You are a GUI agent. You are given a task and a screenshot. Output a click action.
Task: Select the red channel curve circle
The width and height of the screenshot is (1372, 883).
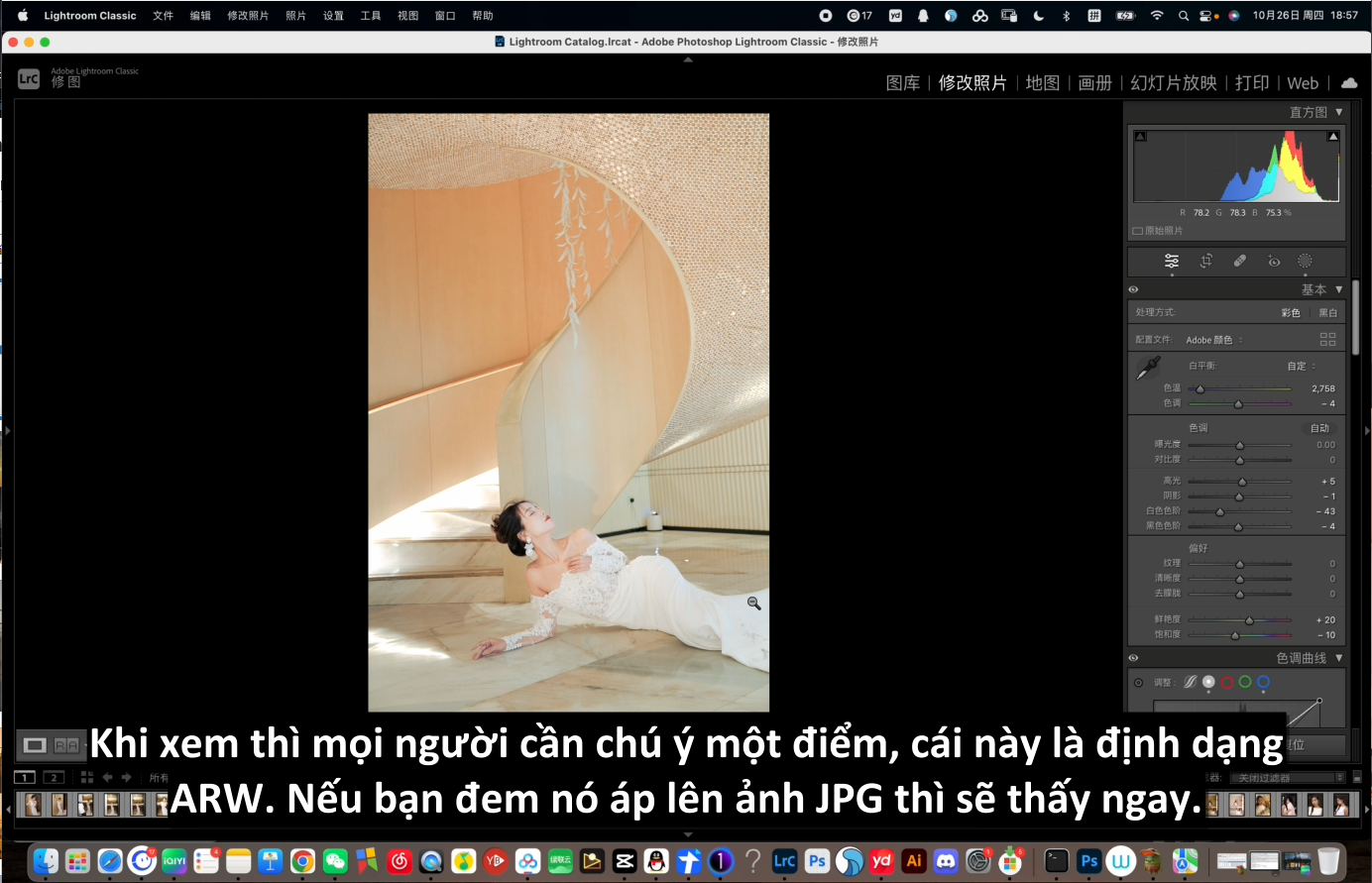coord(1226,682)
